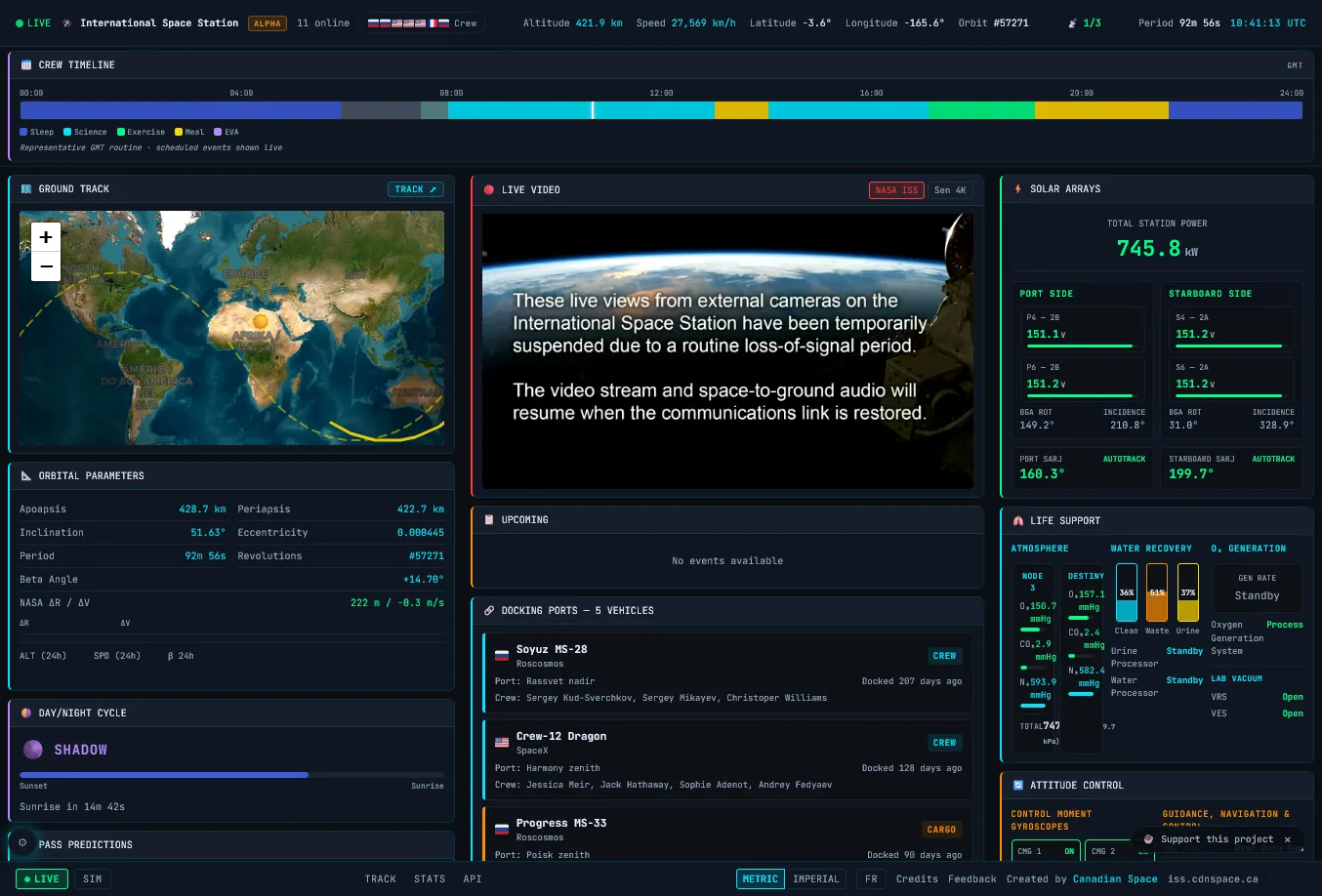Click the Exercise legend color swatch
This screenshot has height=896, width=1322.
121,132
